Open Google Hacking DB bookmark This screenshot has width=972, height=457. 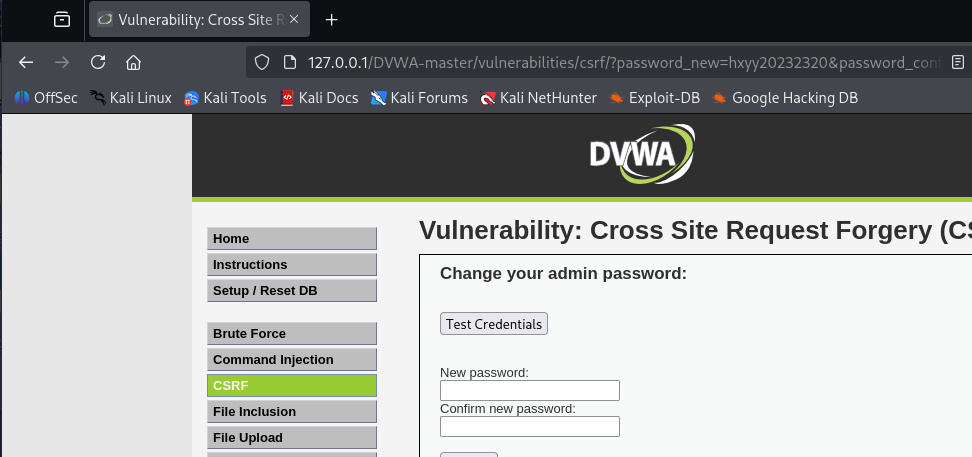coord(785,98)
